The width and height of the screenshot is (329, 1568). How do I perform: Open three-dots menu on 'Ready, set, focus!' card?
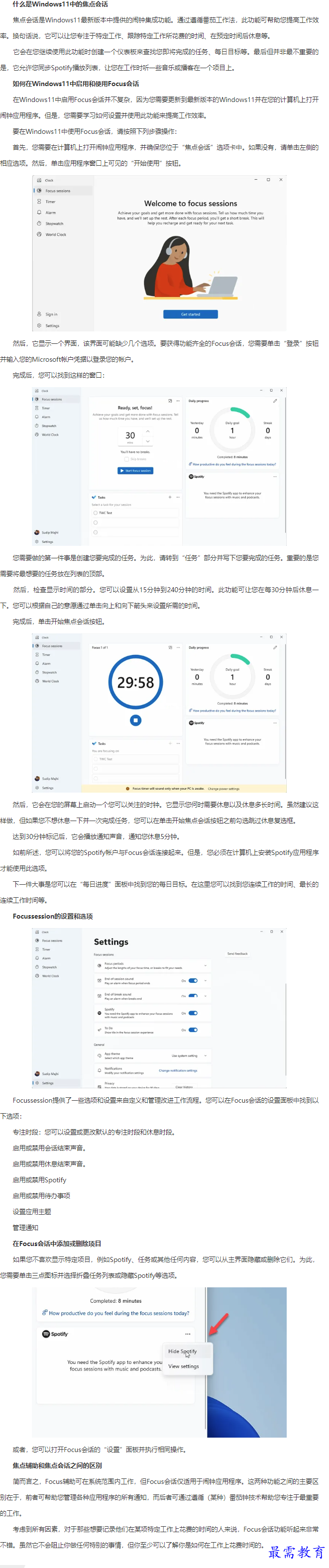tap(178, 401)
